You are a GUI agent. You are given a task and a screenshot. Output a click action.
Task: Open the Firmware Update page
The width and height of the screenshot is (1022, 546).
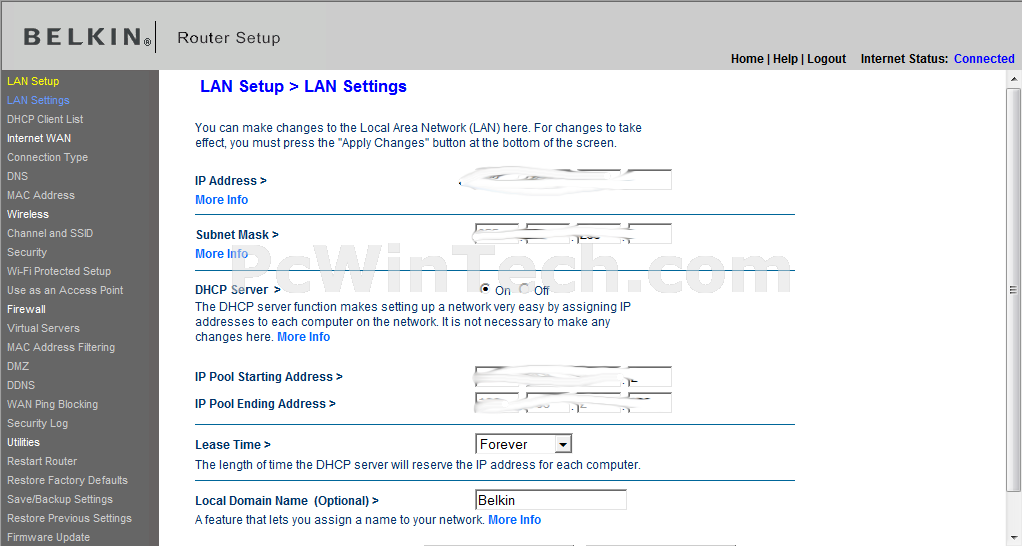point(48,537)
